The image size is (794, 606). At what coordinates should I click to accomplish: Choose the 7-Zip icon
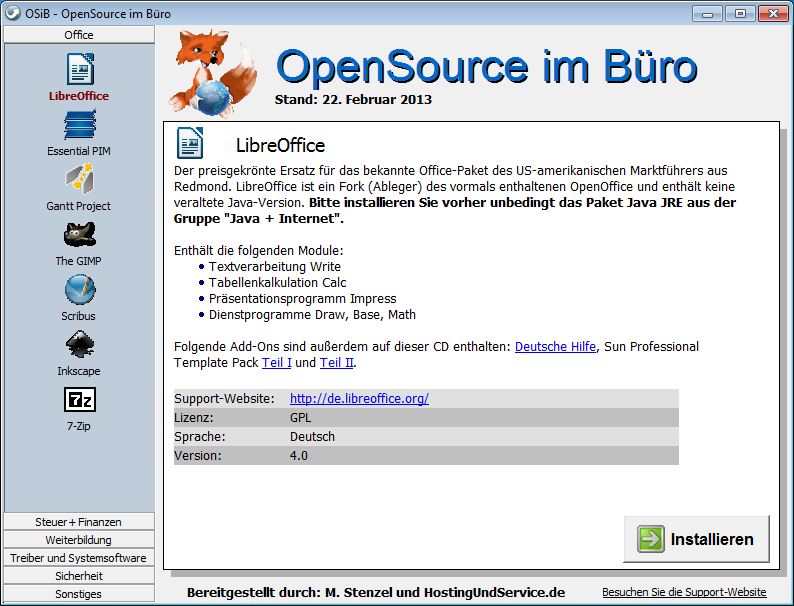[x=80, y=400]
